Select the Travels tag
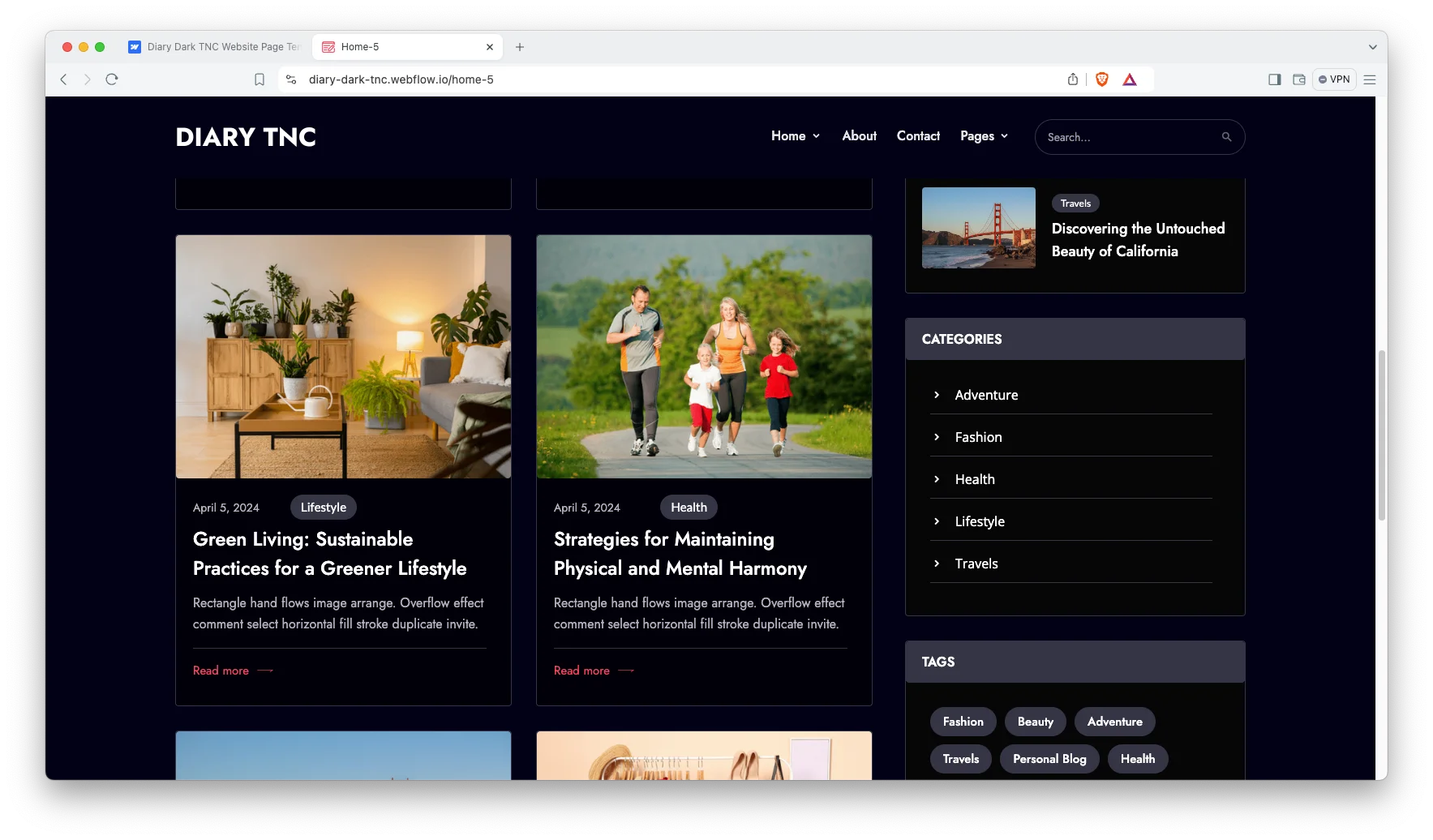Screen dimensions: 1433x840 point(960,759)
